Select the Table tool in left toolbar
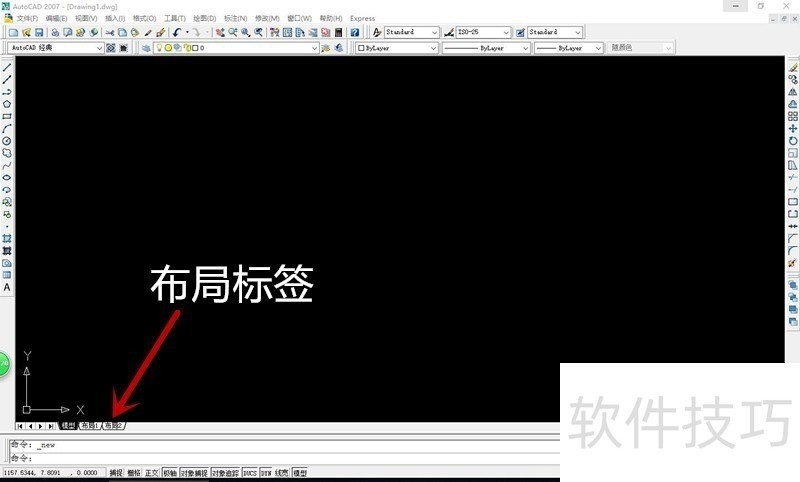 tap(7, 275)
